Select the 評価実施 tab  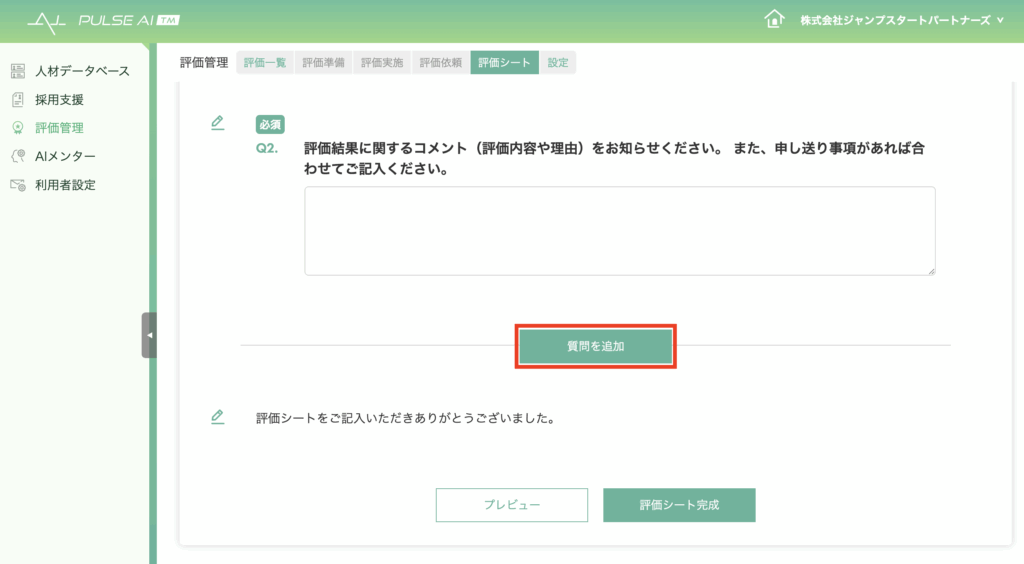pos(382,63)
